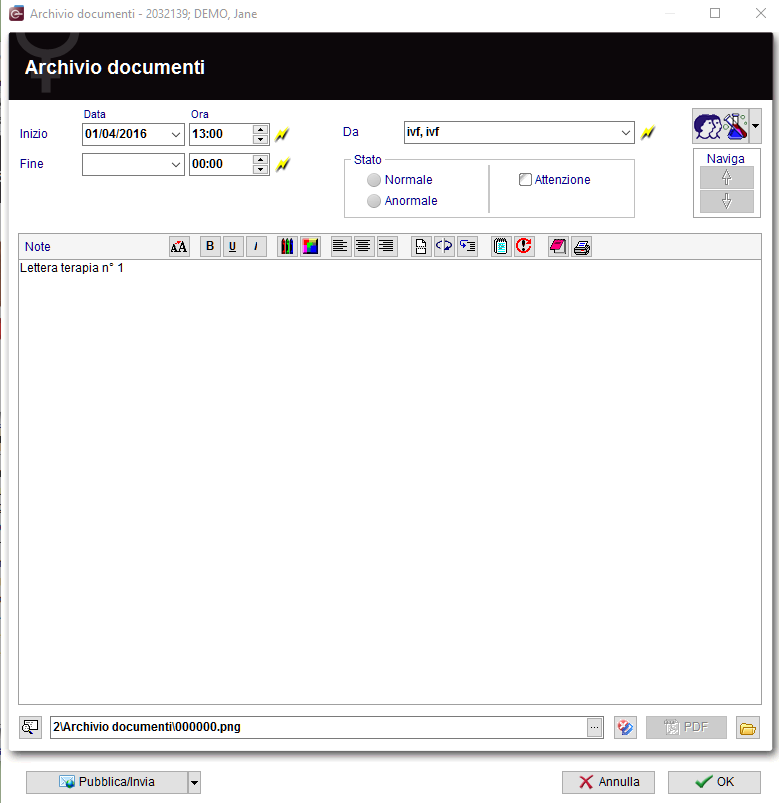Center-align the note text

363,246
